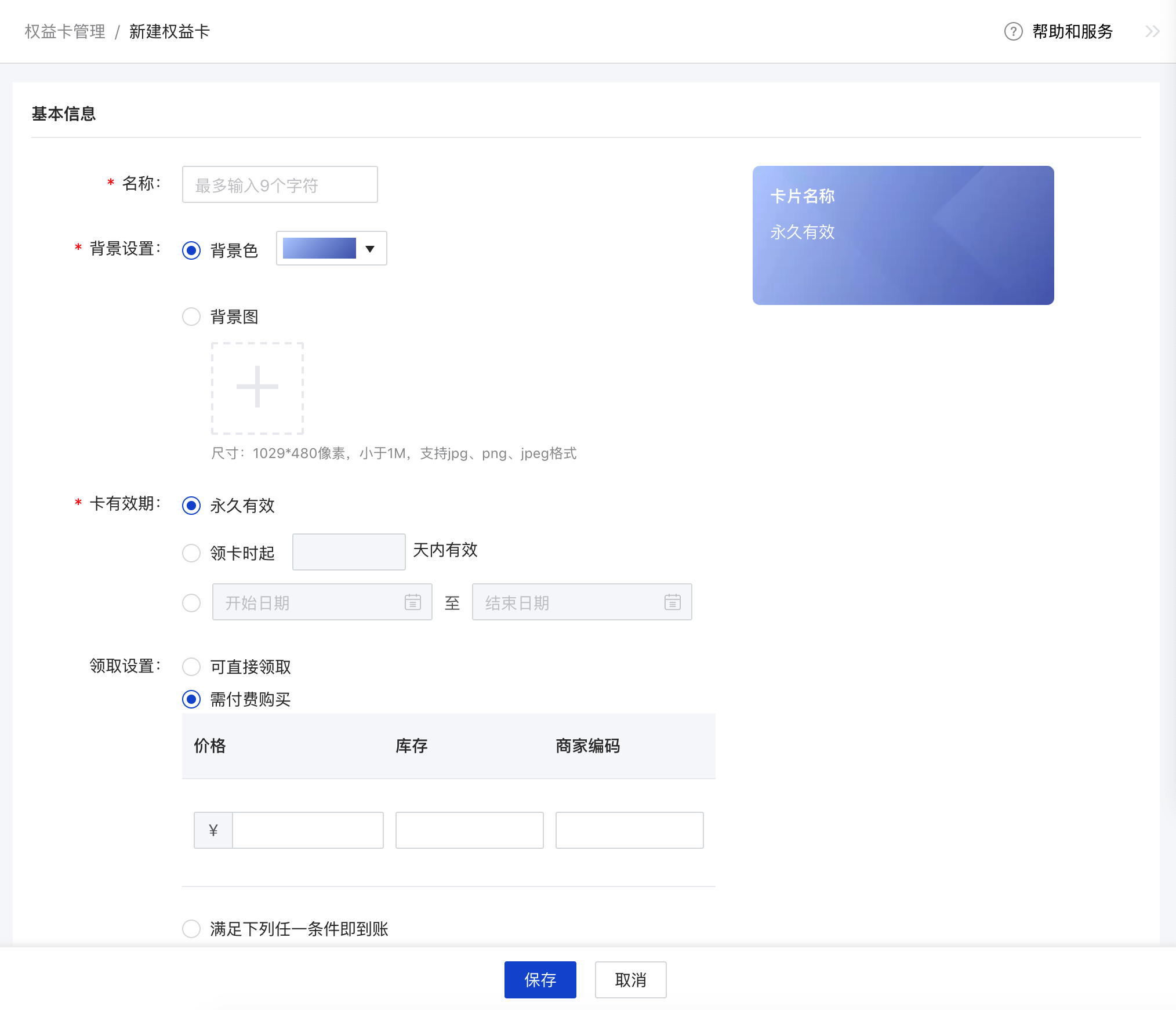Click the 取消 button
The height and width of the screenshot is (1010, 1176).
coord(631,980)
